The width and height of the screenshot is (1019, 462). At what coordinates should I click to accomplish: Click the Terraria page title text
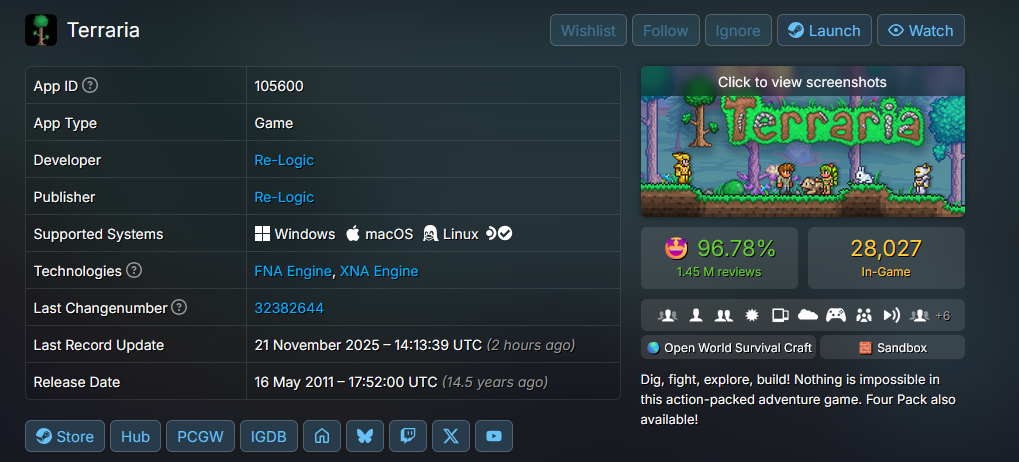pyautogui.click(x=103, y=31)
